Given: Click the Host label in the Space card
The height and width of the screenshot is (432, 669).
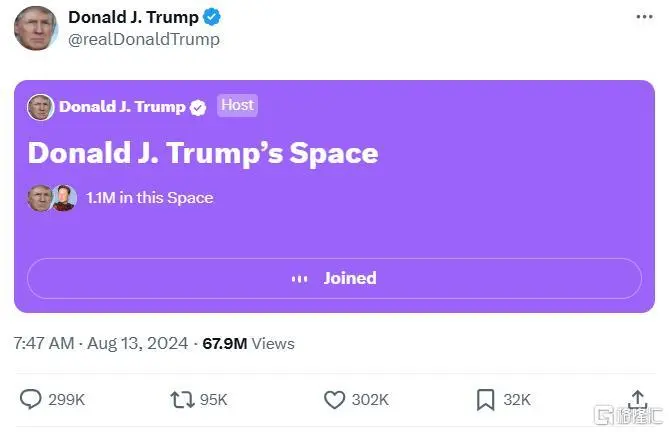Looking at the screenshot, I should click(x=237, y=105).
